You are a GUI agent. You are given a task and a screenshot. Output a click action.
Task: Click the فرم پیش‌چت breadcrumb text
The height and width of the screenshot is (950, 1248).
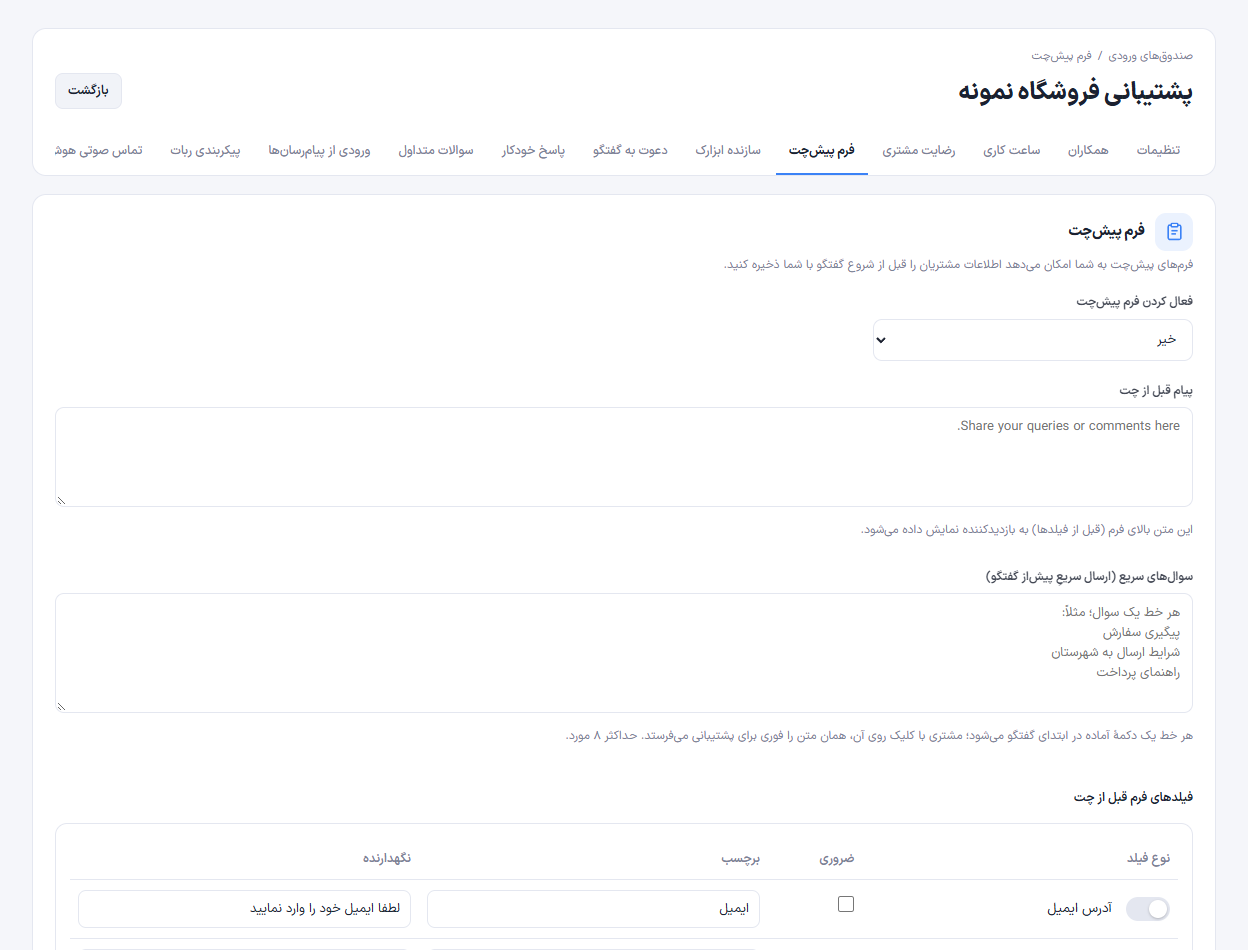1061,55
